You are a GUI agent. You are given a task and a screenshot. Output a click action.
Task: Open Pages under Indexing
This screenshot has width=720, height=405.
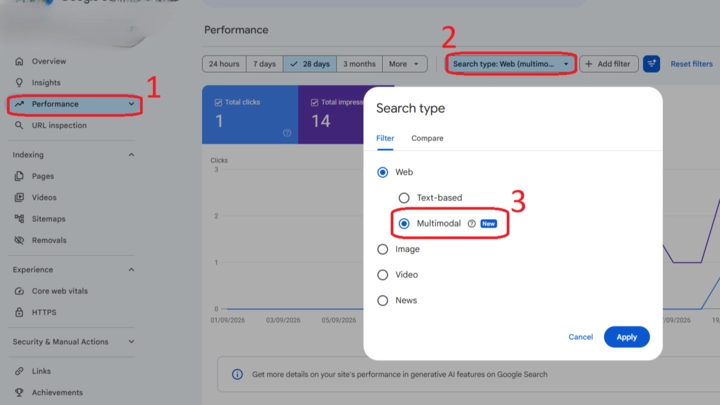[43, 176]
